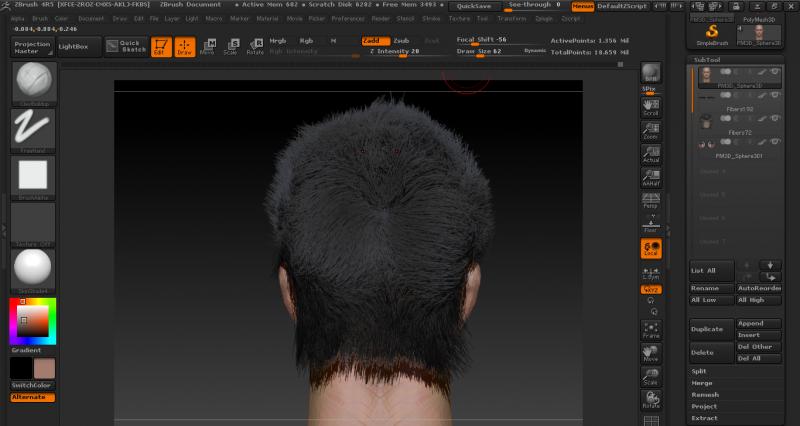Click AutoReorder button
This screenshot has height=426, width=800.
coord(759,288)
